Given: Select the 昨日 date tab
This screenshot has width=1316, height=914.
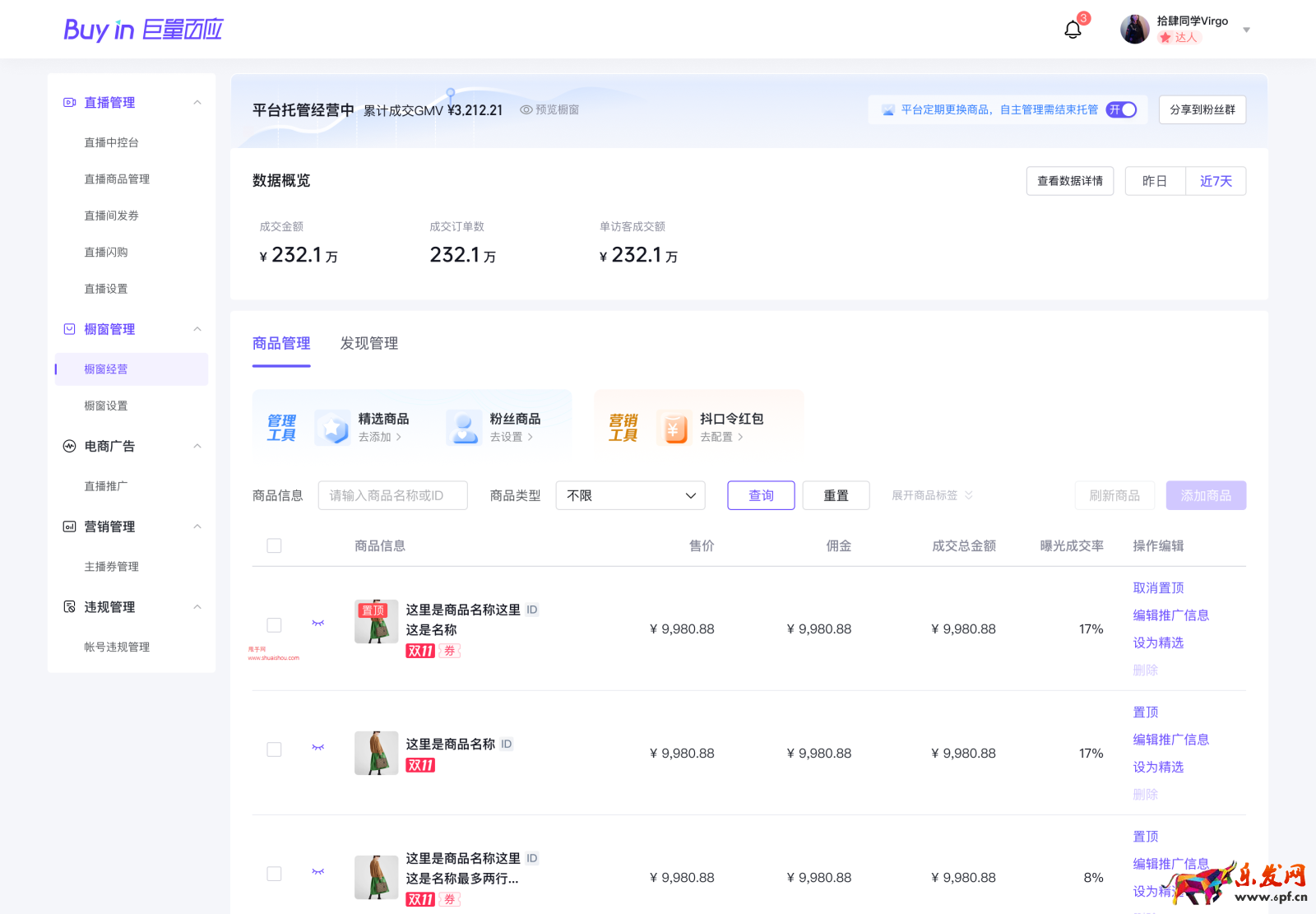Looking at the screenshot, I should (x=1155, y=181).
